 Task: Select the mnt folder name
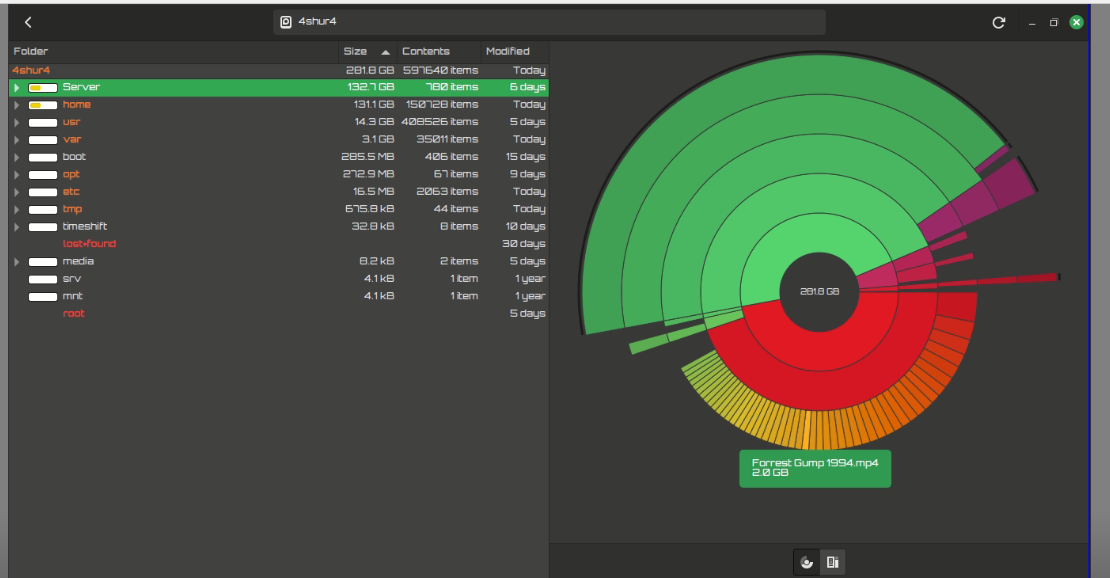pos(72,295)
